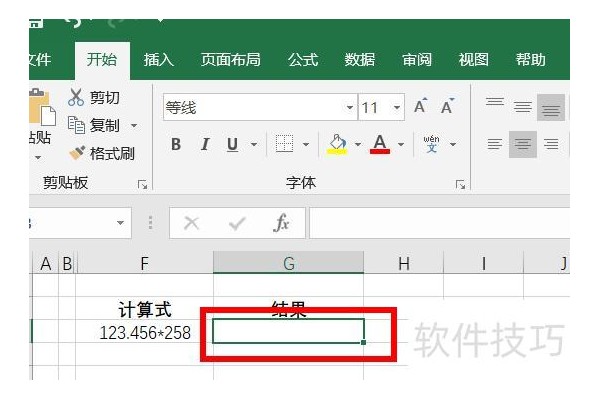Expand the Copy dropdown arrow

coord(134,126)
